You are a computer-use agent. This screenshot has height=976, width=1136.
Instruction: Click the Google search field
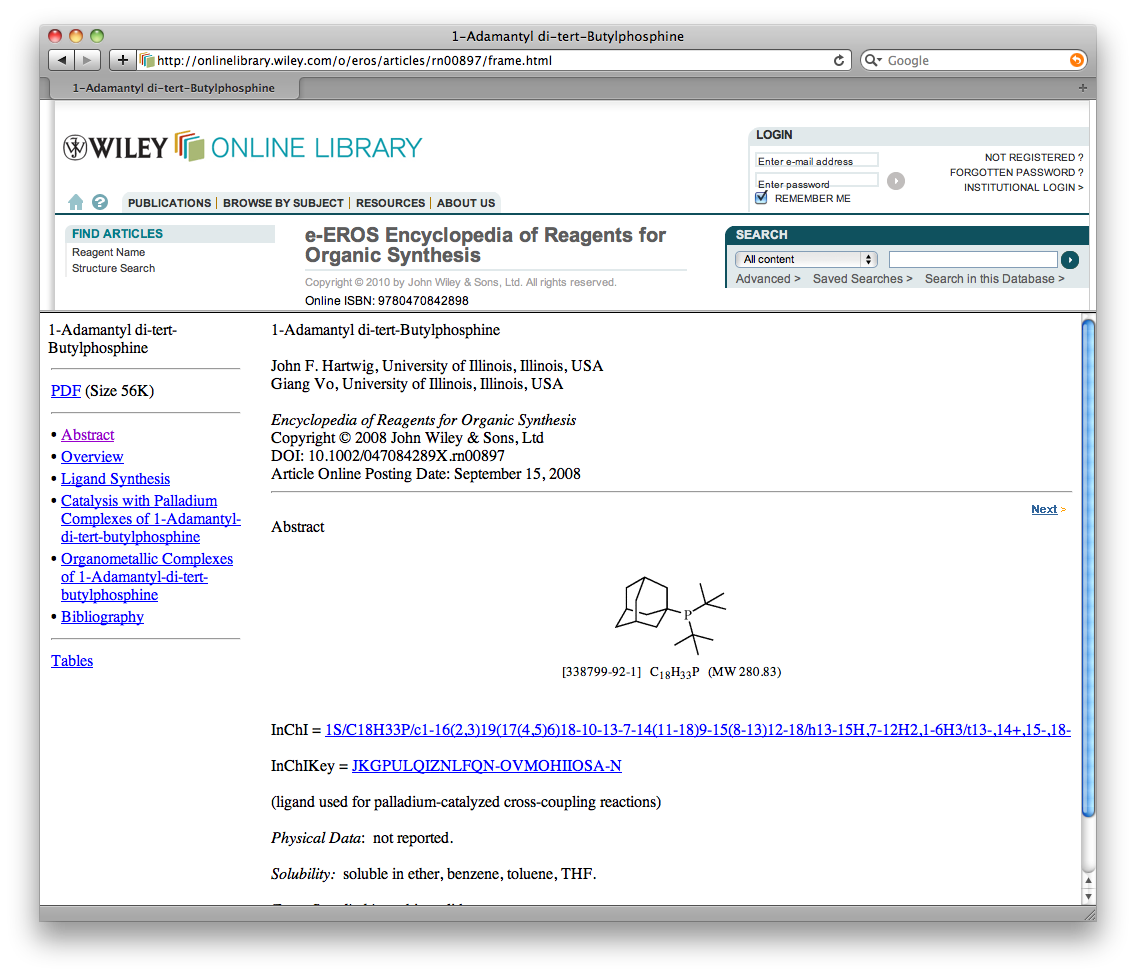click(976, 60)
